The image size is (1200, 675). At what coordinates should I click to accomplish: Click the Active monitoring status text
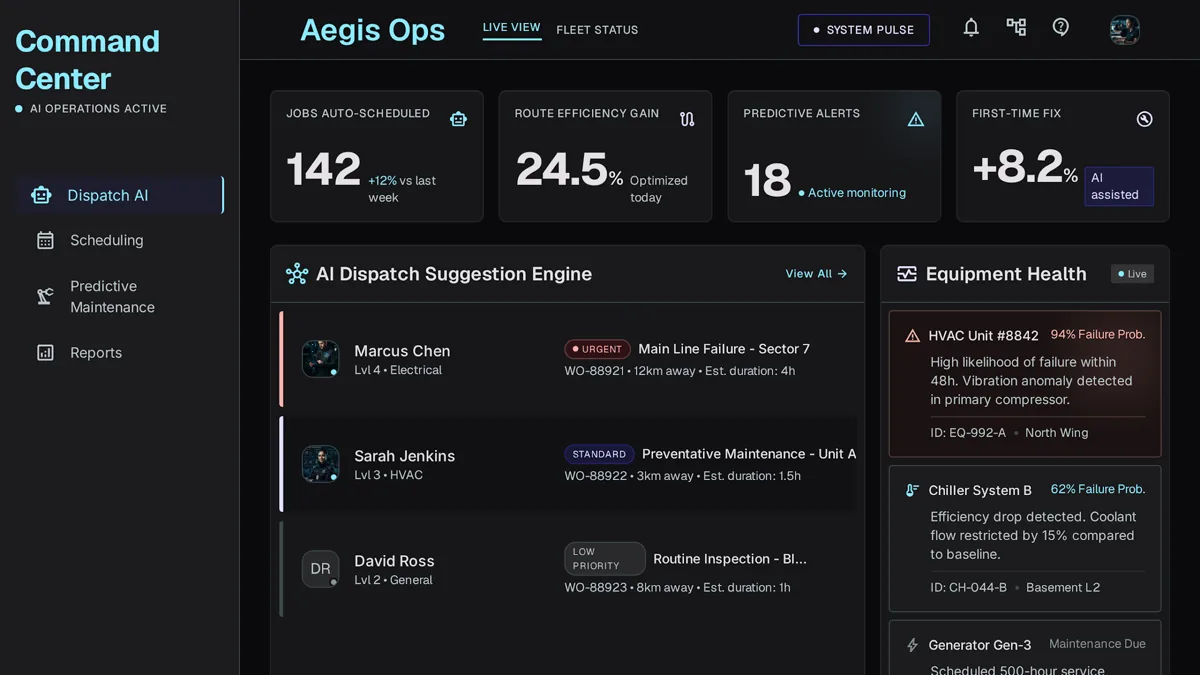(x=852, y=193)
